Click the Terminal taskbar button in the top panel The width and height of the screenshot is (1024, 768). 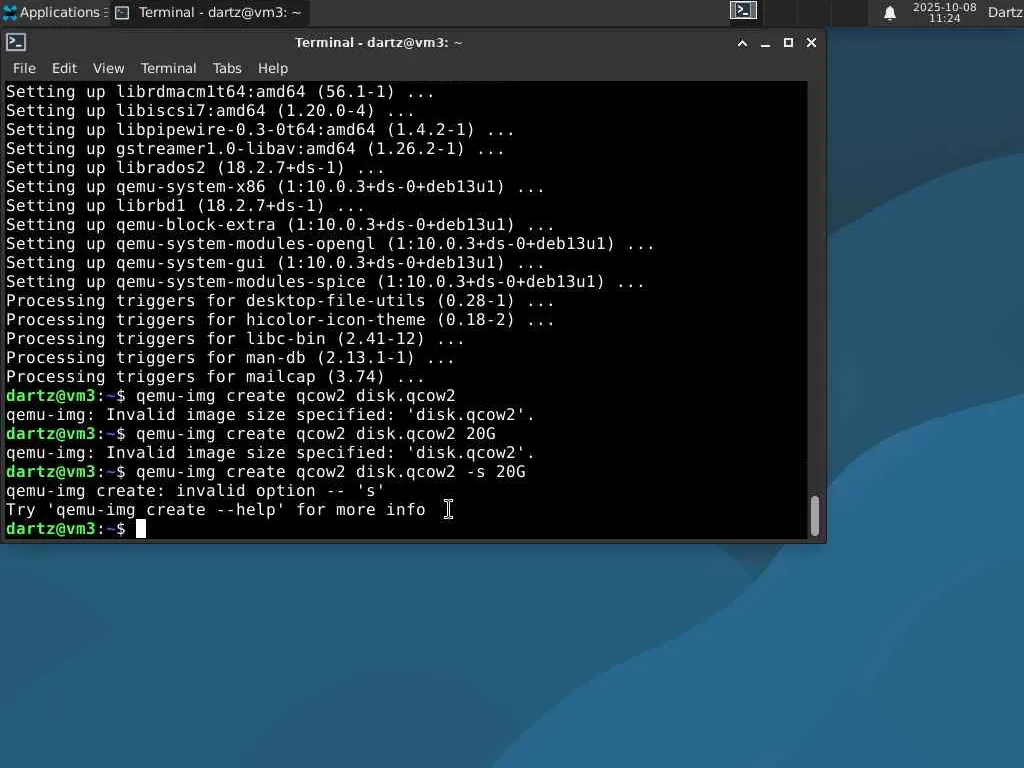click(210, 12)
